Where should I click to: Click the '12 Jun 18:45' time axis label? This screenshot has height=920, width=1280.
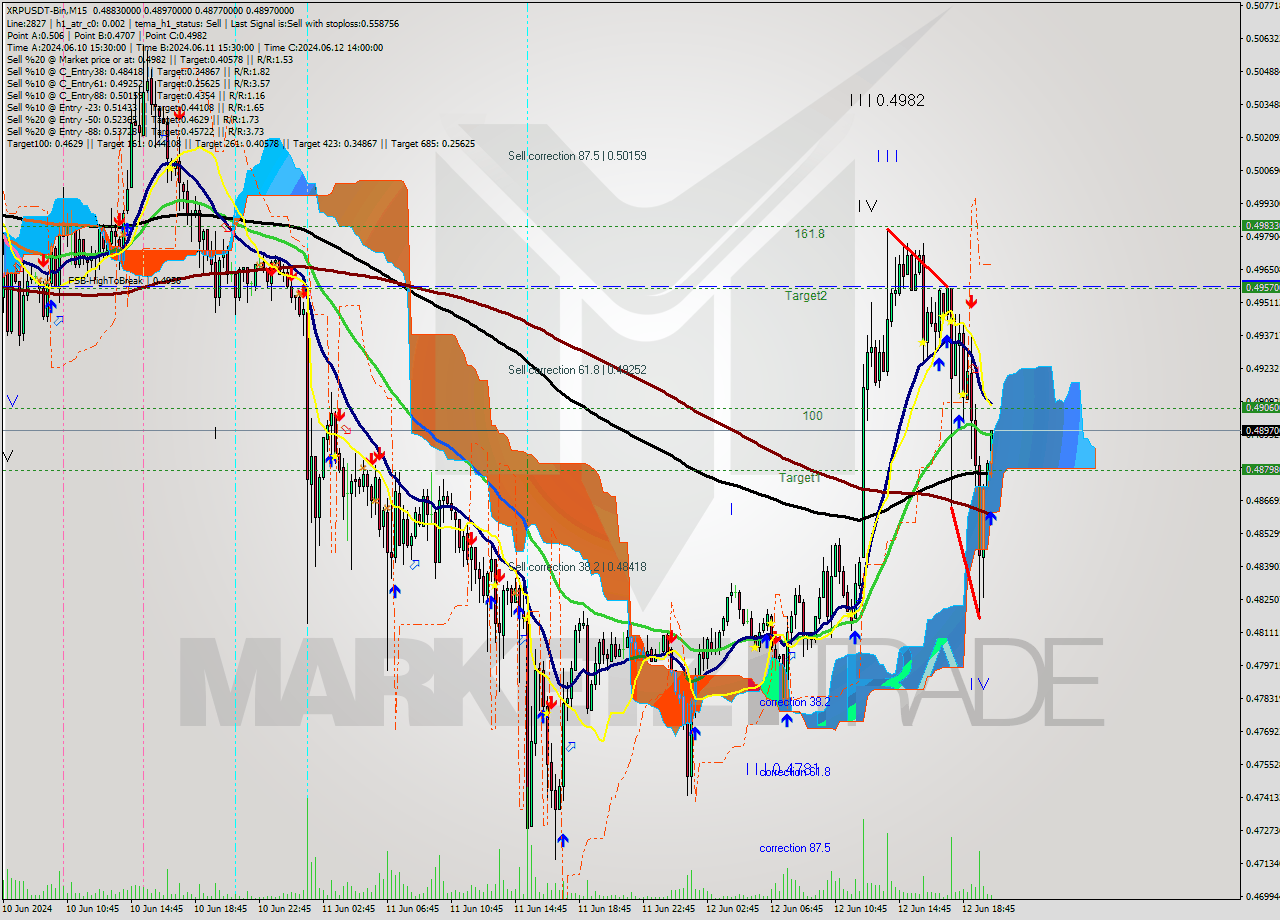pos(987,909)
